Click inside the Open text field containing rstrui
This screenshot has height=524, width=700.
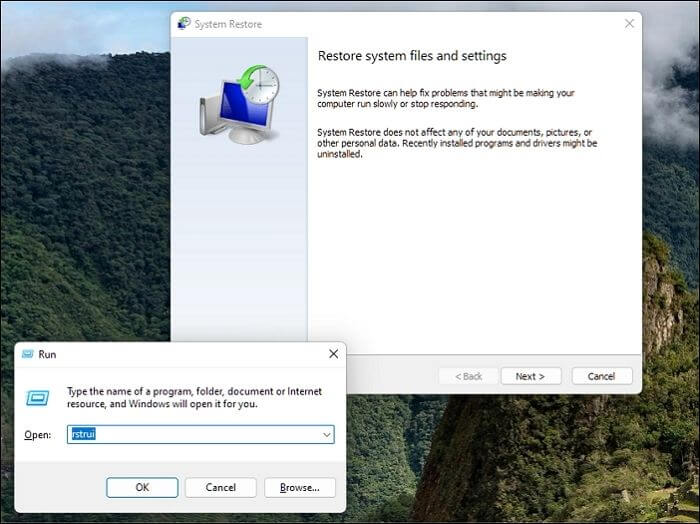coord(190,434)
